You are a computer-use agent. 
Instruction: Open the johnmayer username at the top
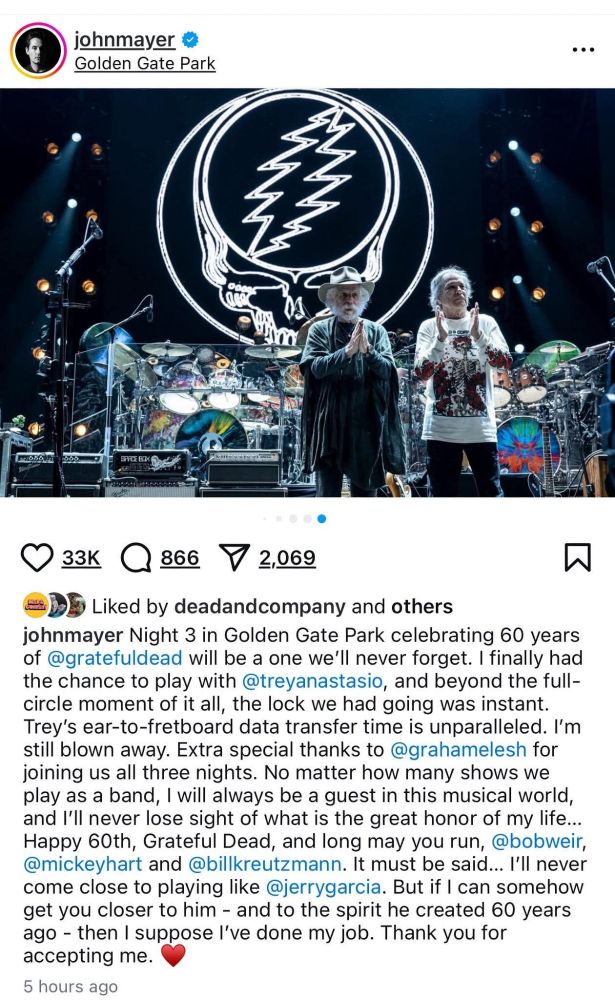pos(124,40)
